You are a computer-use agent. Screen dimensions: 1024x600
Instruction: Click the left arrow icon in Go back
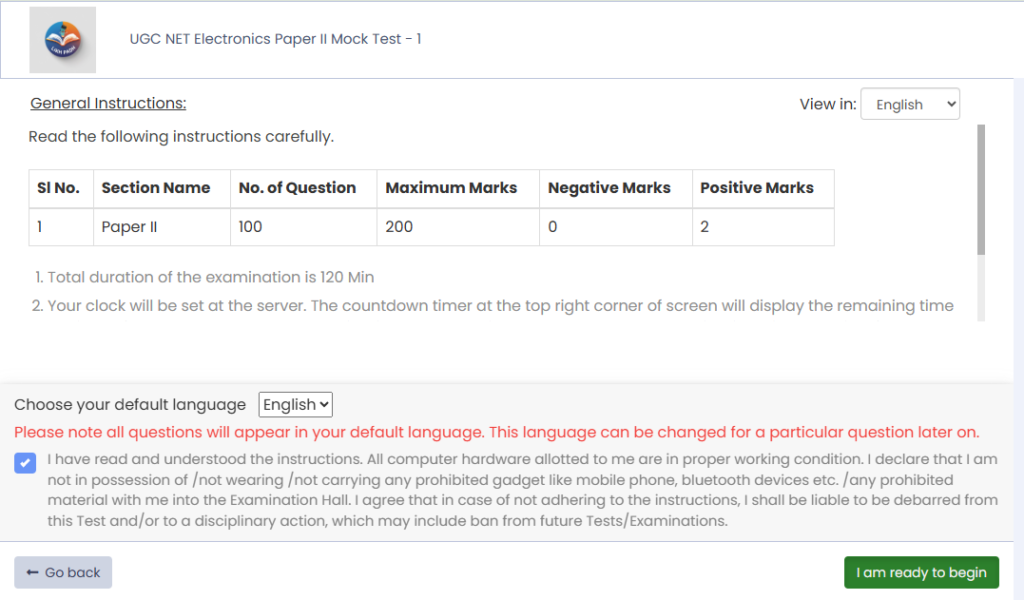pos(32,573)
